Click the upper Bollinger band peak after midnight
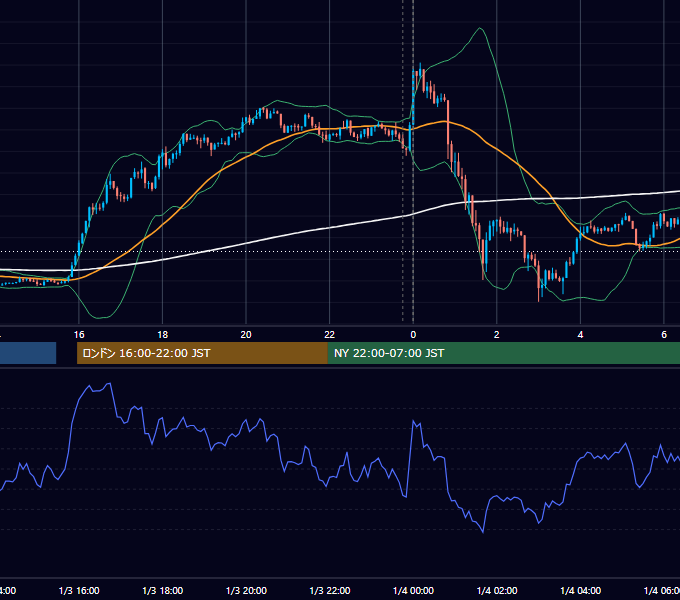 480,29
